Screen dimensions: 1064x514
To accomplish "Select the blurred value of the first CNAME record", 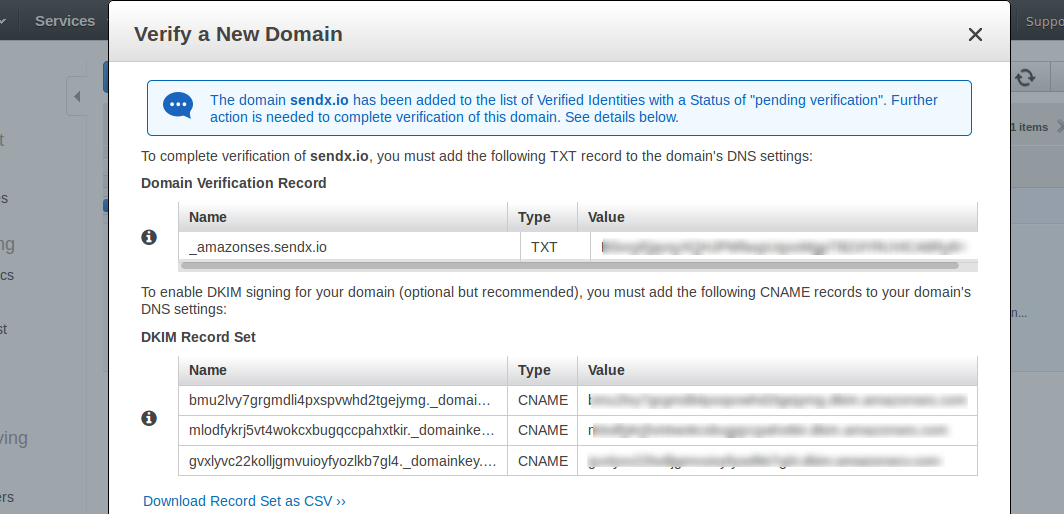I will [x=777, y=401].
